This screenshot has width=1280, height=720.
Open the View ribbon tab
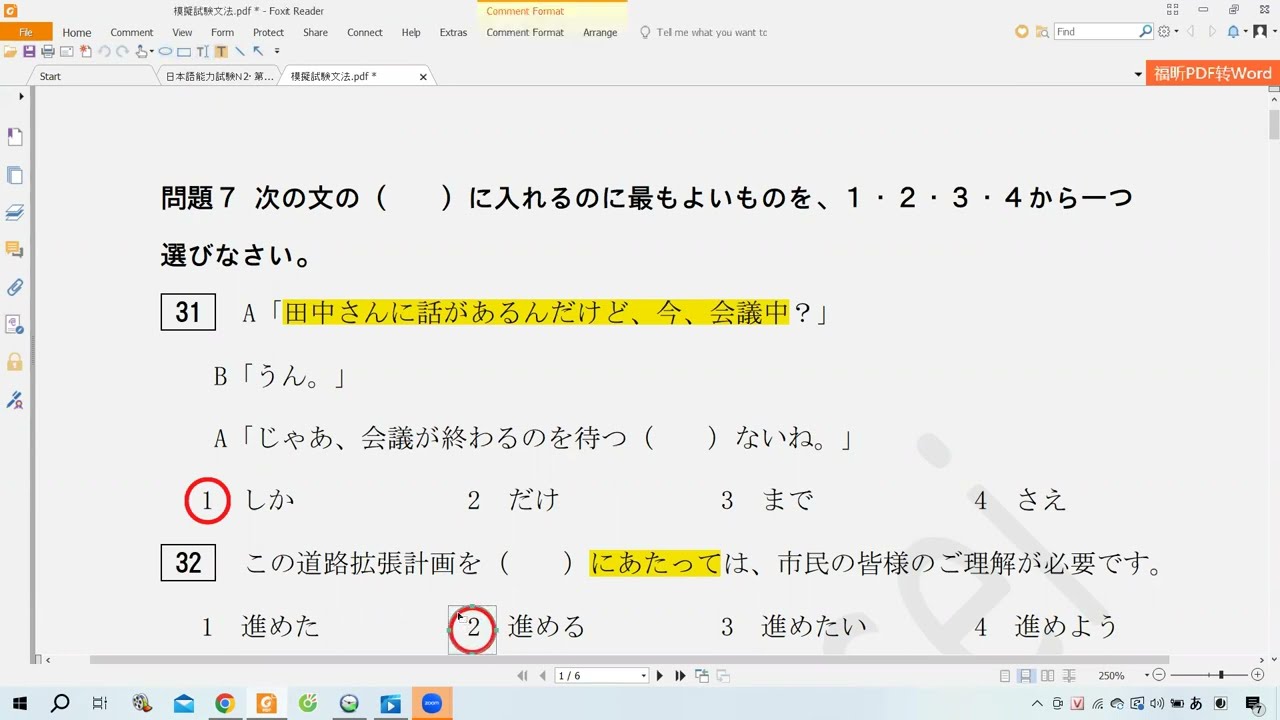(182, 32)
